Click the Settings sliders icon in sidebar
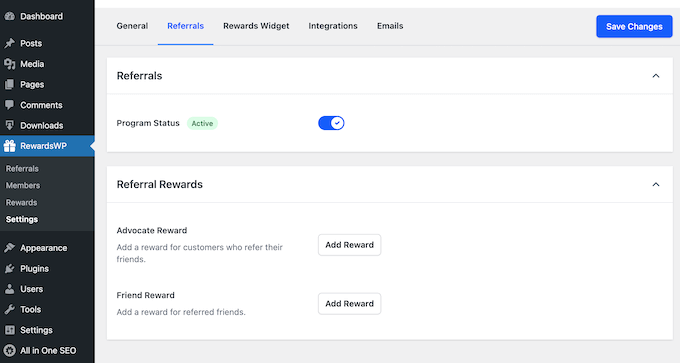This screenshot has height=363, width=680. (10, 330)
